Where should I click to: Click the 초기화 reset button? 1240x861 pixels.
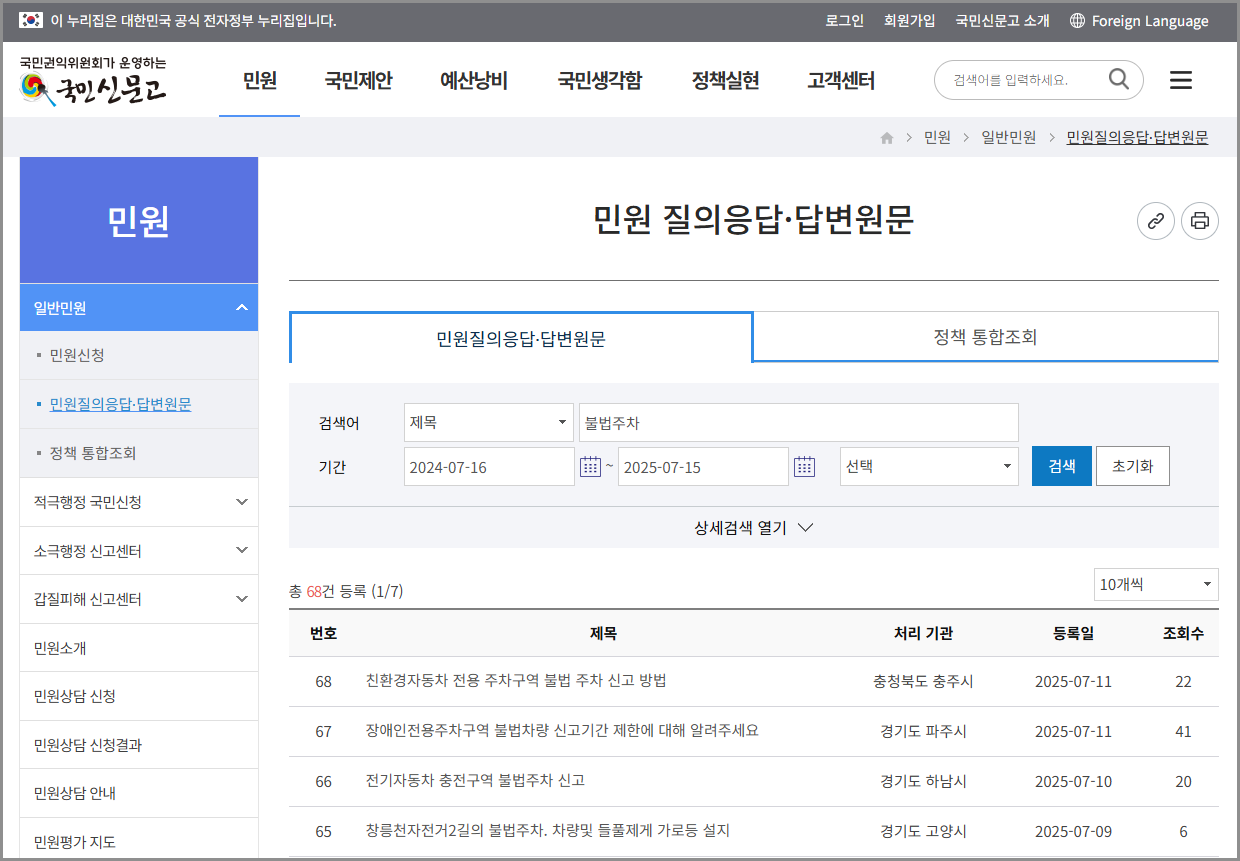click(1132, 466)
